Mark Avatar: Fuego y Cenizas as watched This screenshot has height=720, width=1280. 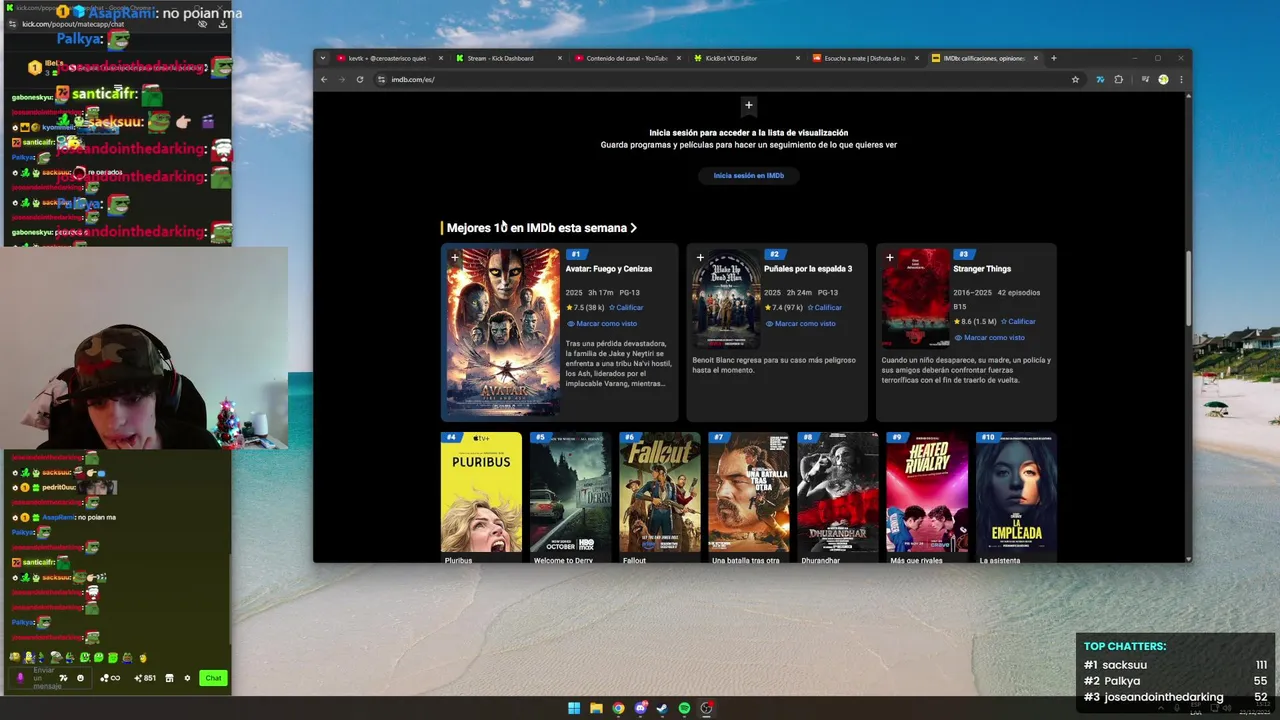[x=601, y=324]
